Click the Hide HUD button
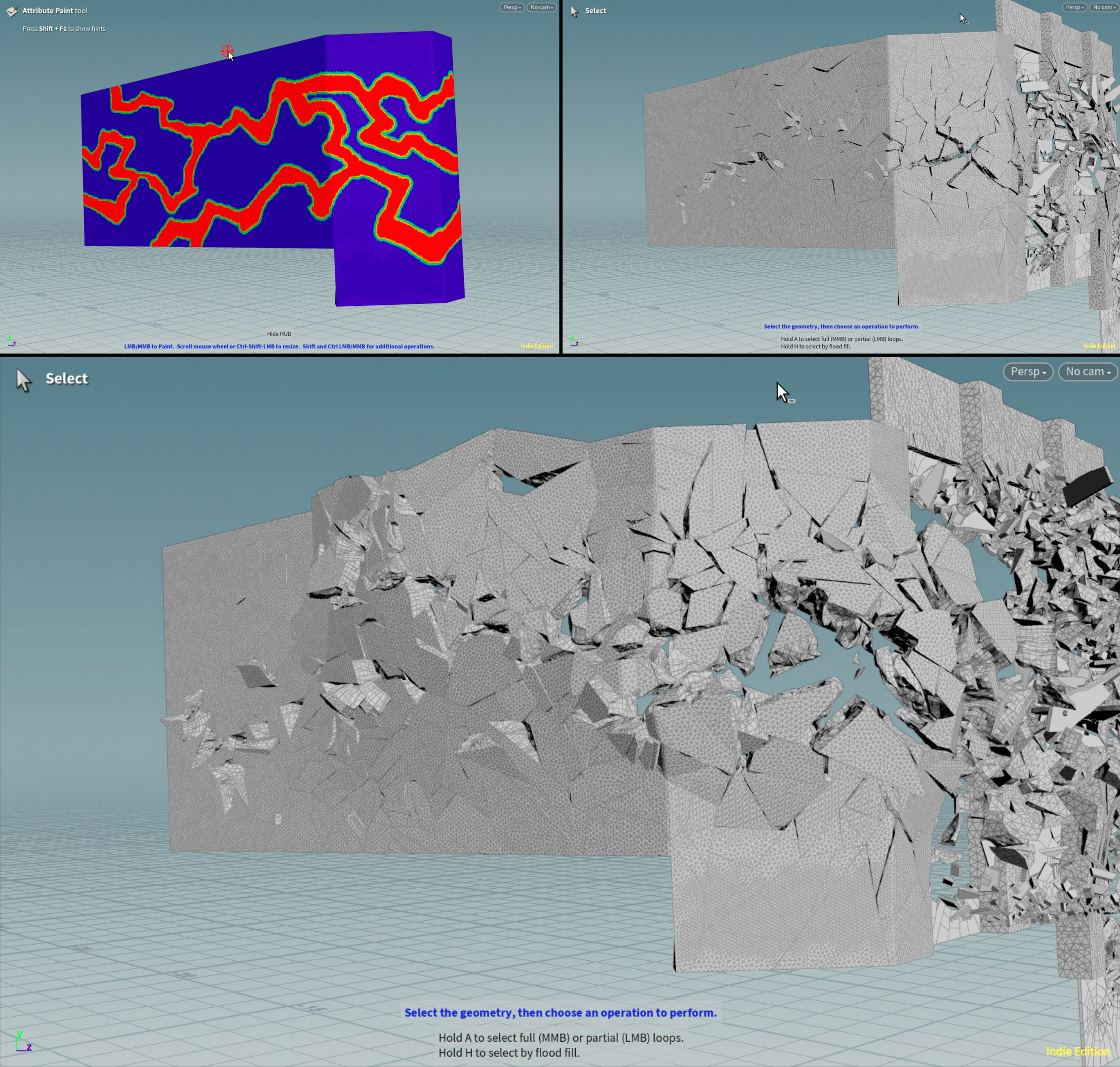The width and height of the screenshot is (1120, 1067). pos(279,334)
